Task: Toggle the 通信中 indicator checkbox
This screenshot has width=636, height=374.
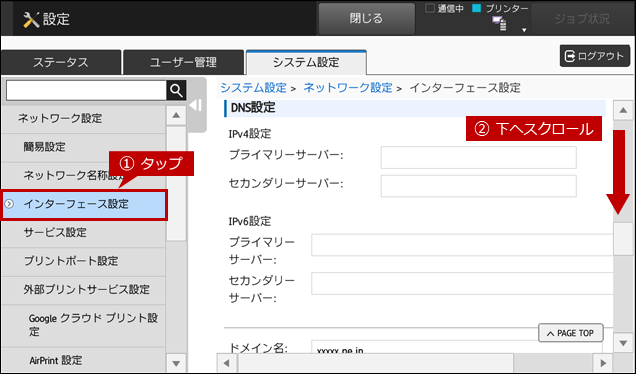Action: tap(430, 8)
